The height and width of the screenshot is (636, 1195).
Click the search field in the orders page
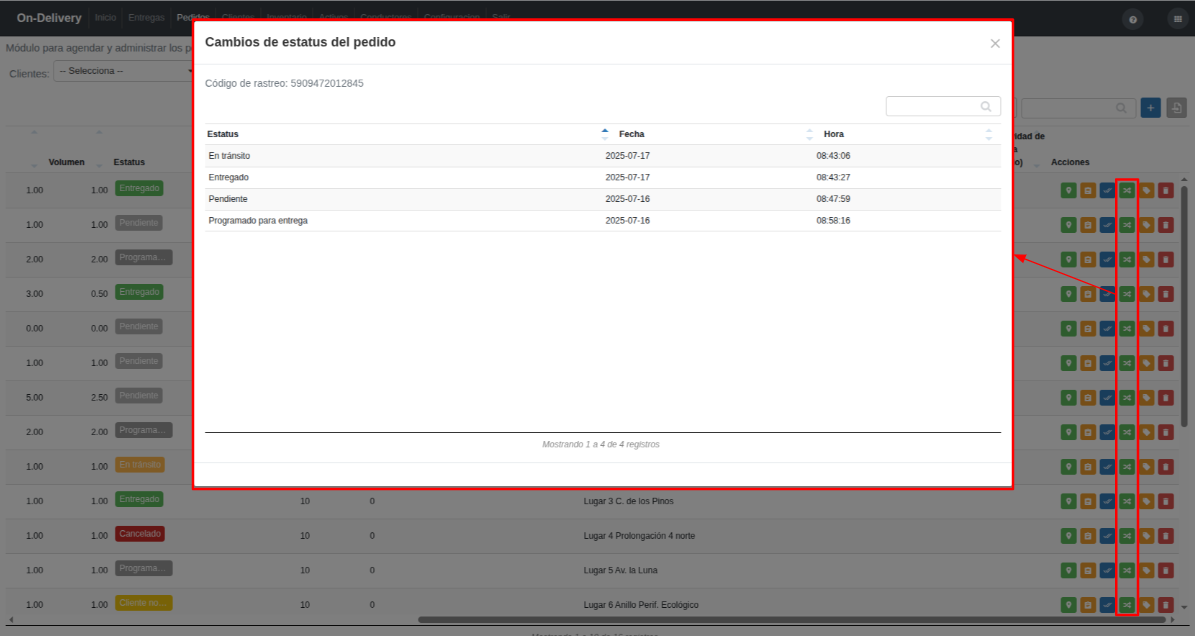tap(1078, 108)
